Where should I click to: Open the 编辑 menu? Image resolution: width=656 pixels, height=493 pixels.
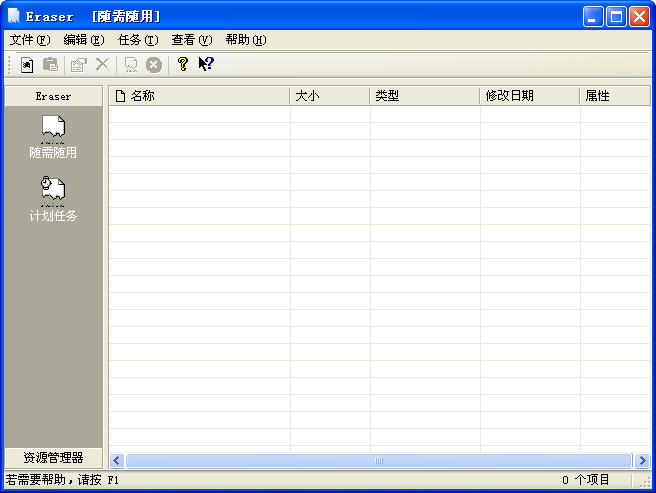coord(83,40)
